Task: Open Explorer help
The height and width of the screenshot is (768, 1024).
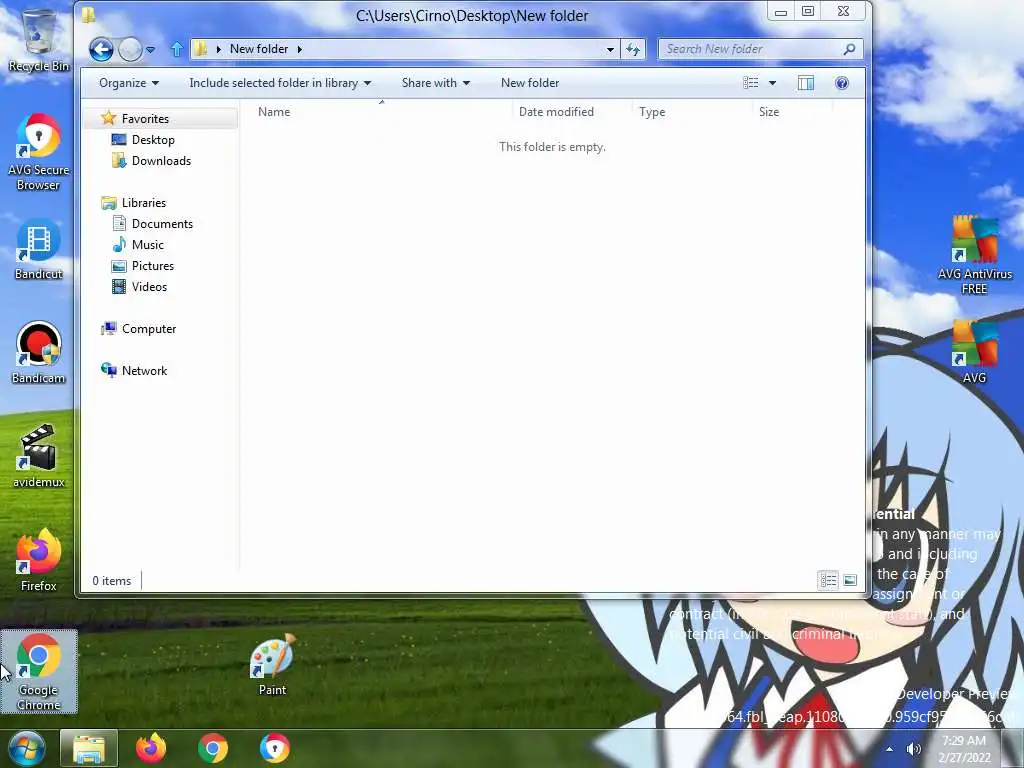Action: click(x=842, y=83)
